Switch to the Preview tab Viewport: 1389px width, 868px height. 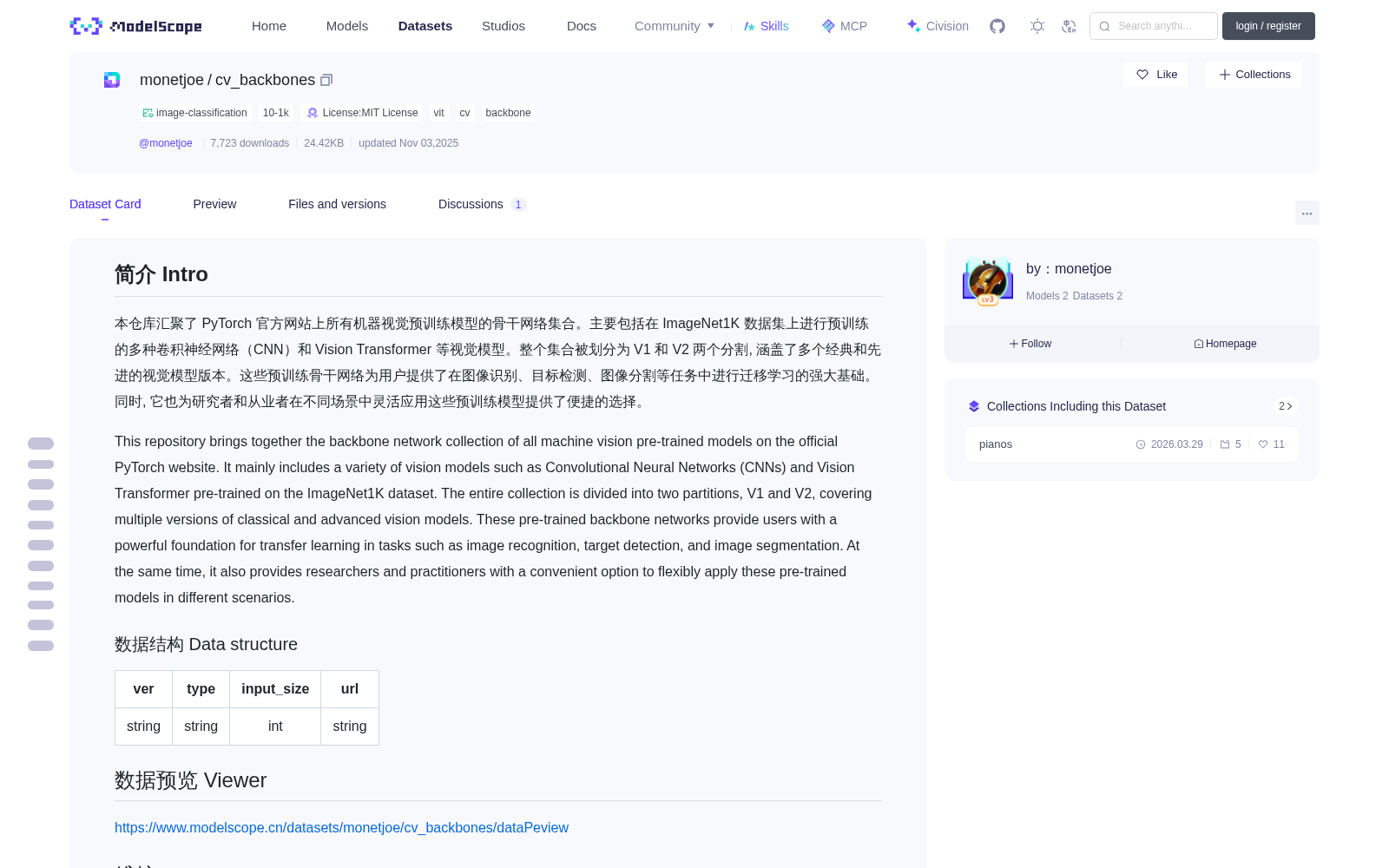(214, 204)
